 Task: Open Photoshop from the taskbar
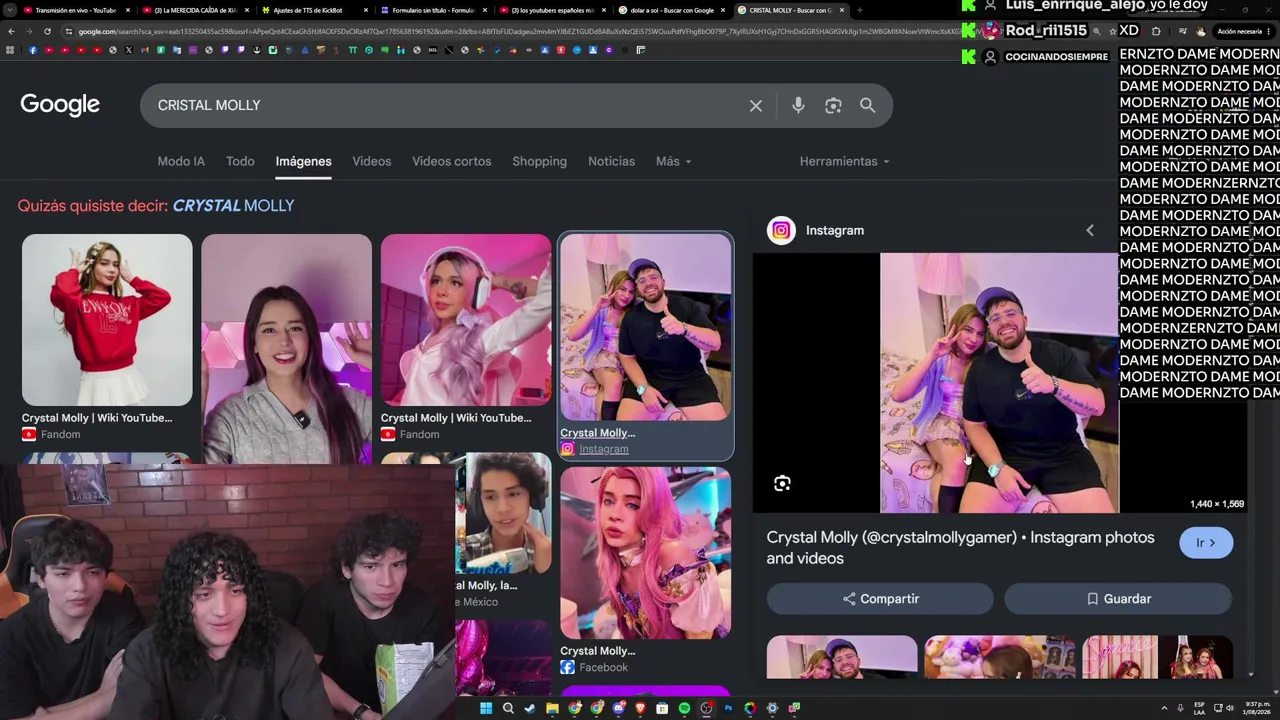point(728,708)
